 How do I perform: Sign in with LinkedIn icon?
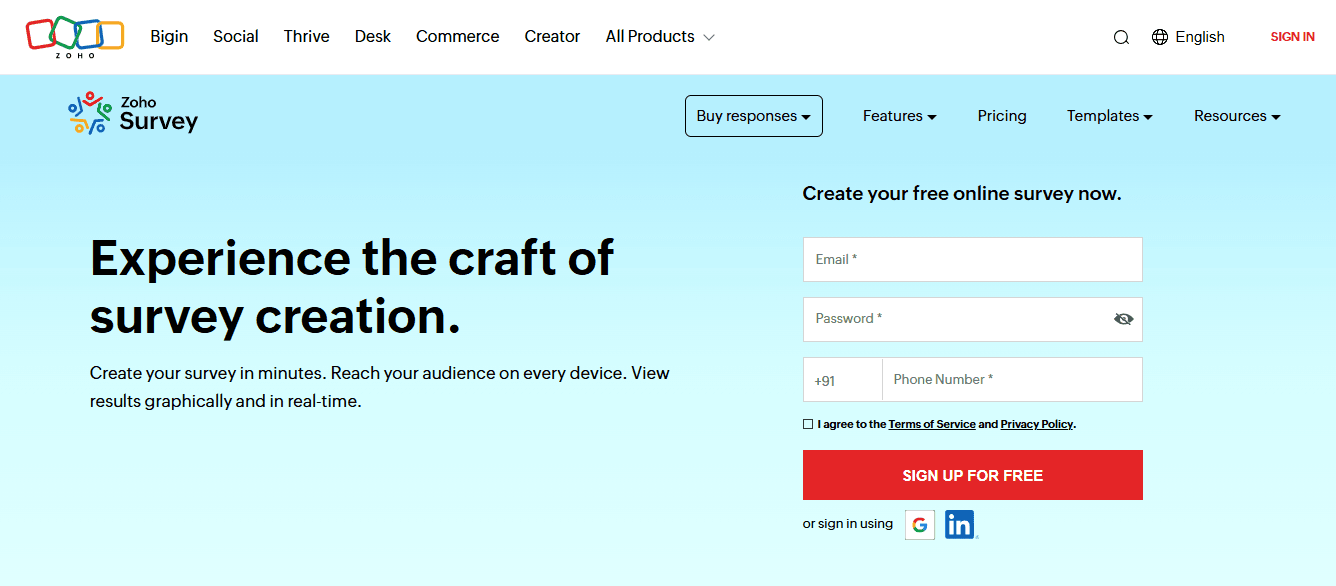pos(960,525)
